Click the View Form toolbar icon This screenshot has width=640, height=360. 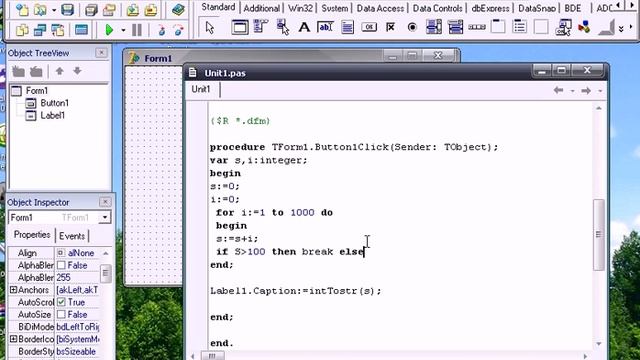click(40, 30)
